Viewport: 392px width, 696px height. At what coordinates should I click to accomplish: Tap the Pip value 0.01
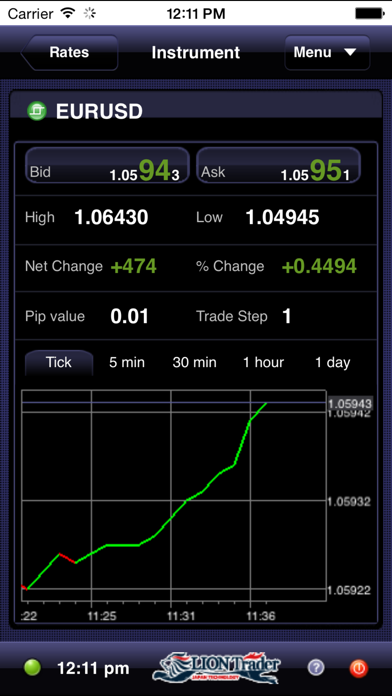coord(129,316)
